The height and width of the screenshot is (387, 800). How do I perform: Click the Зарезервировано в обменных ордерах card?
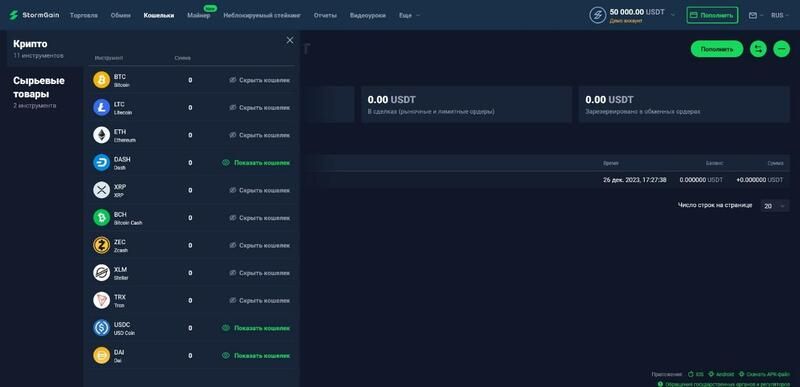(684, 104)
